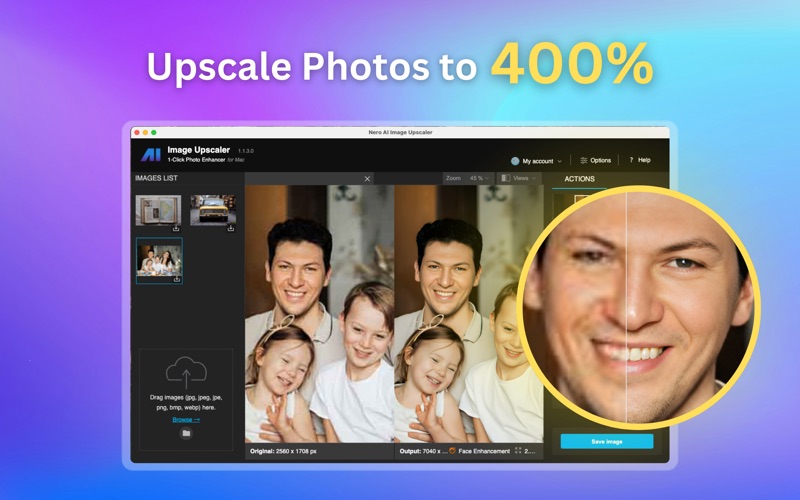The image size is (800, 500).
Task: Expand the My account dropdown
Action: click(559, 161)
